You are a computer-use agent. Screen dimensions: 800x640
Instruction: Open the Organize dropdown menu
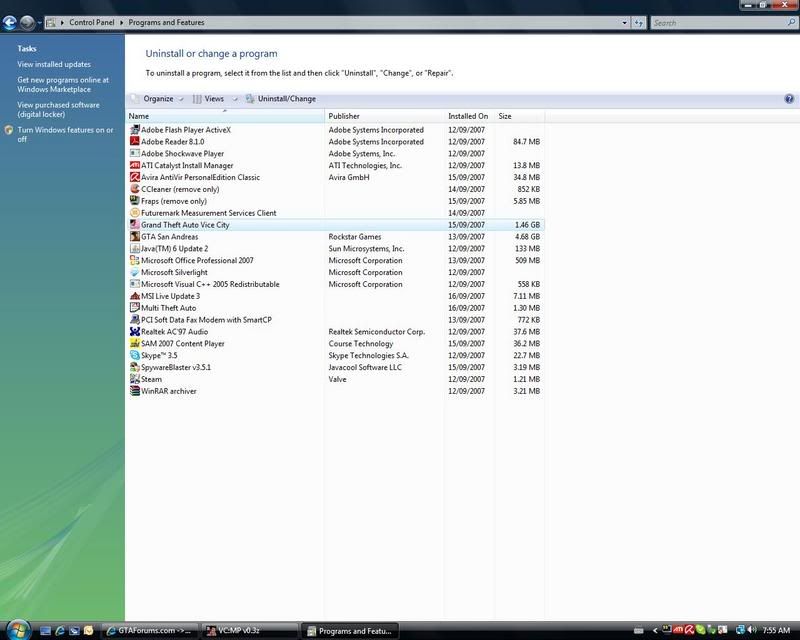[x=157, y=99]
